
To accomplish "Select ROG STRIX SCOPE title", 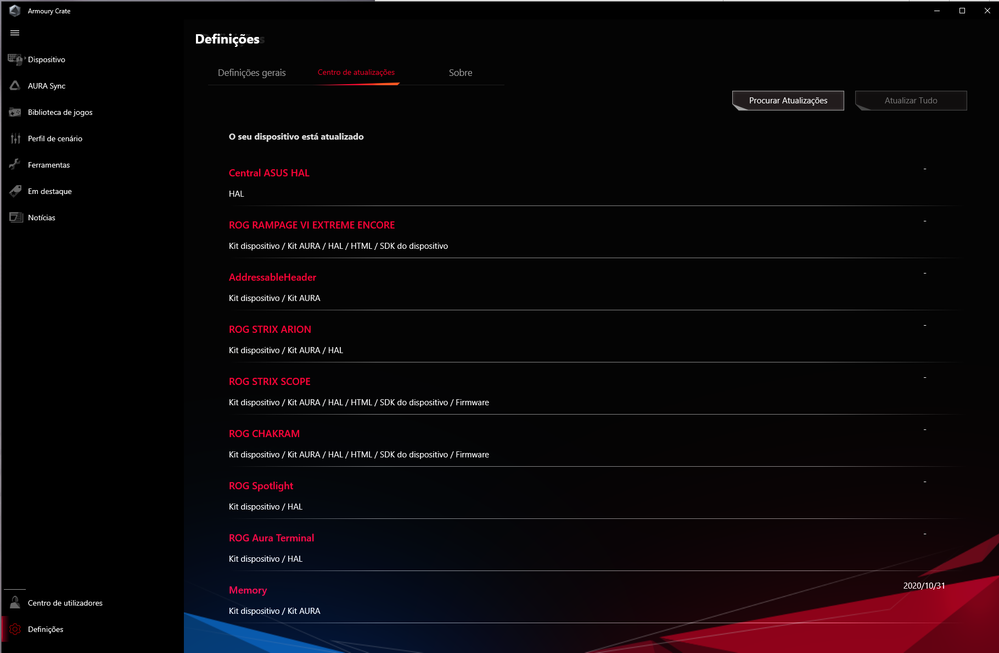I will 270,382.
